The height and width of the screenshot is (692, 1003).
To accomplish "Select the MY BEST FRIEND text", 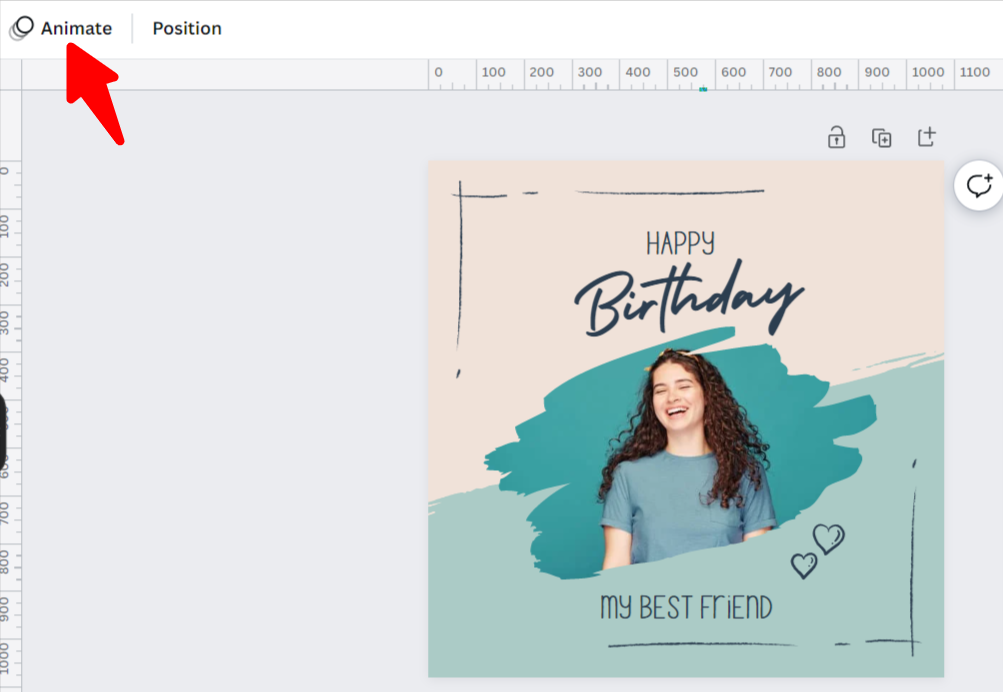I will 686,608.
